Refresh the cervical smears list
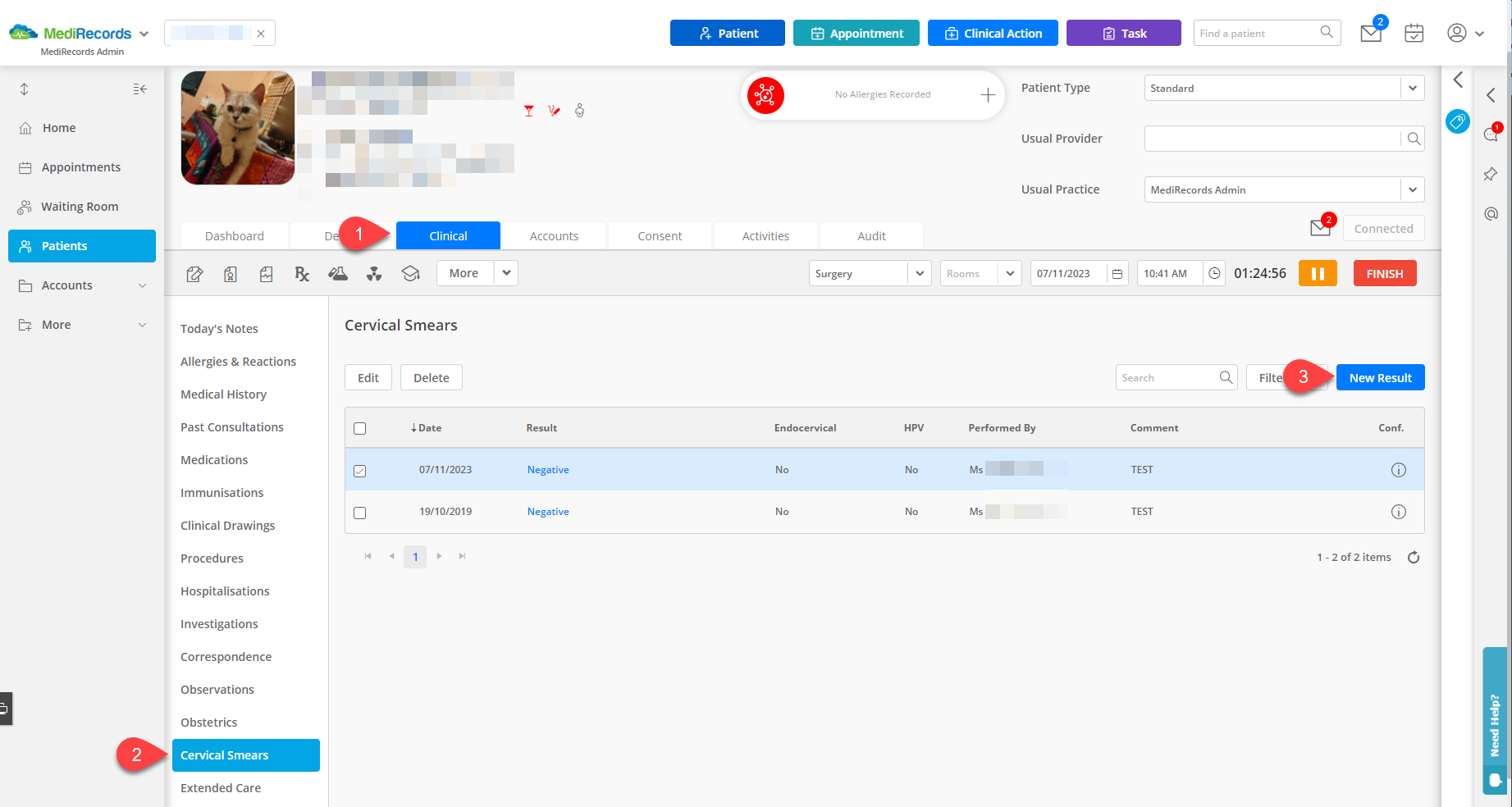The image size is (1512, 807). (1414, 558)
